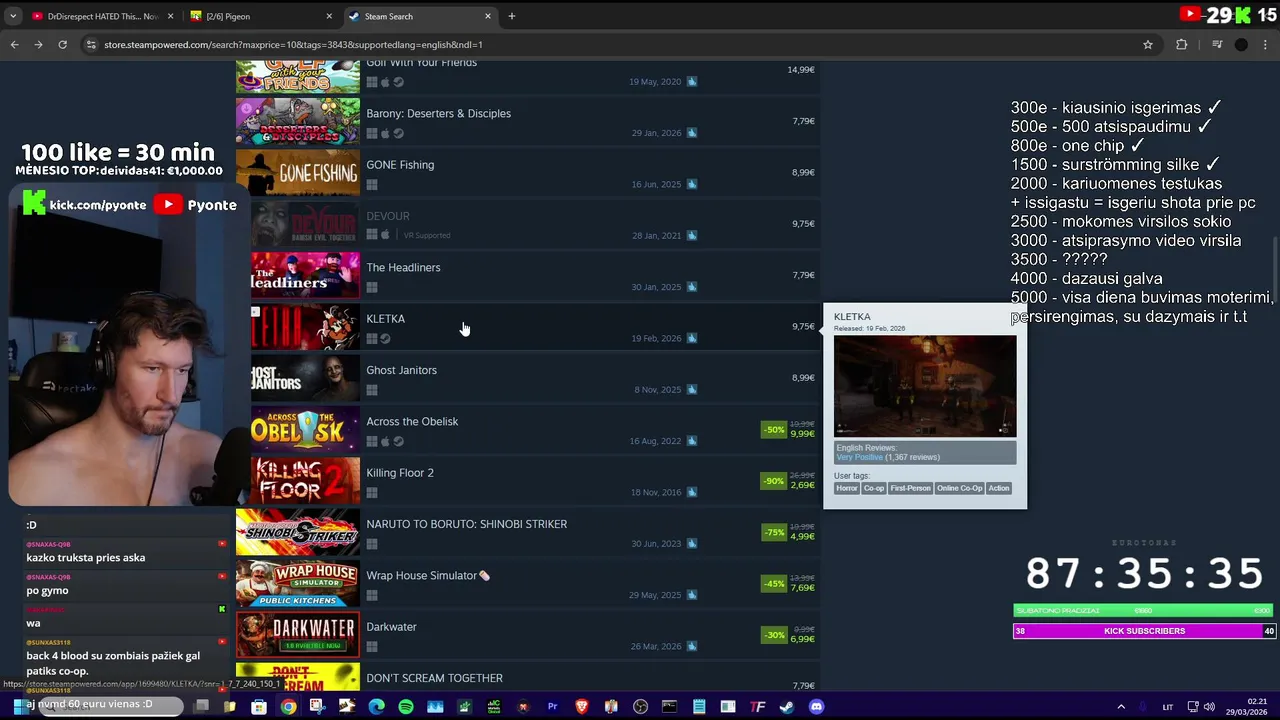Open the Darkwater listing
Screen dimensions: 1280x720
point(527,635)
